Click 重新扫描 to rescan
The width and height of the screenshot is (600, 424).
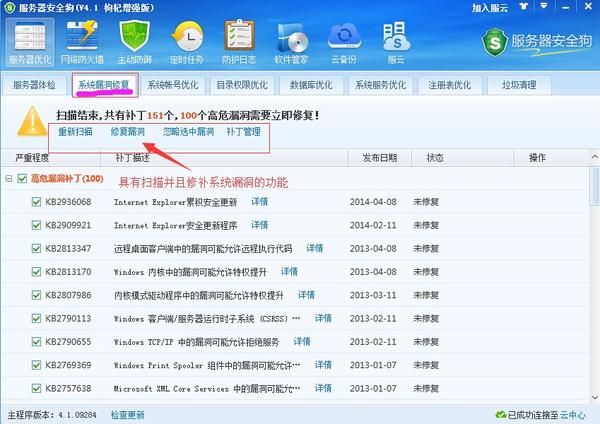click(x=75, y=132)
